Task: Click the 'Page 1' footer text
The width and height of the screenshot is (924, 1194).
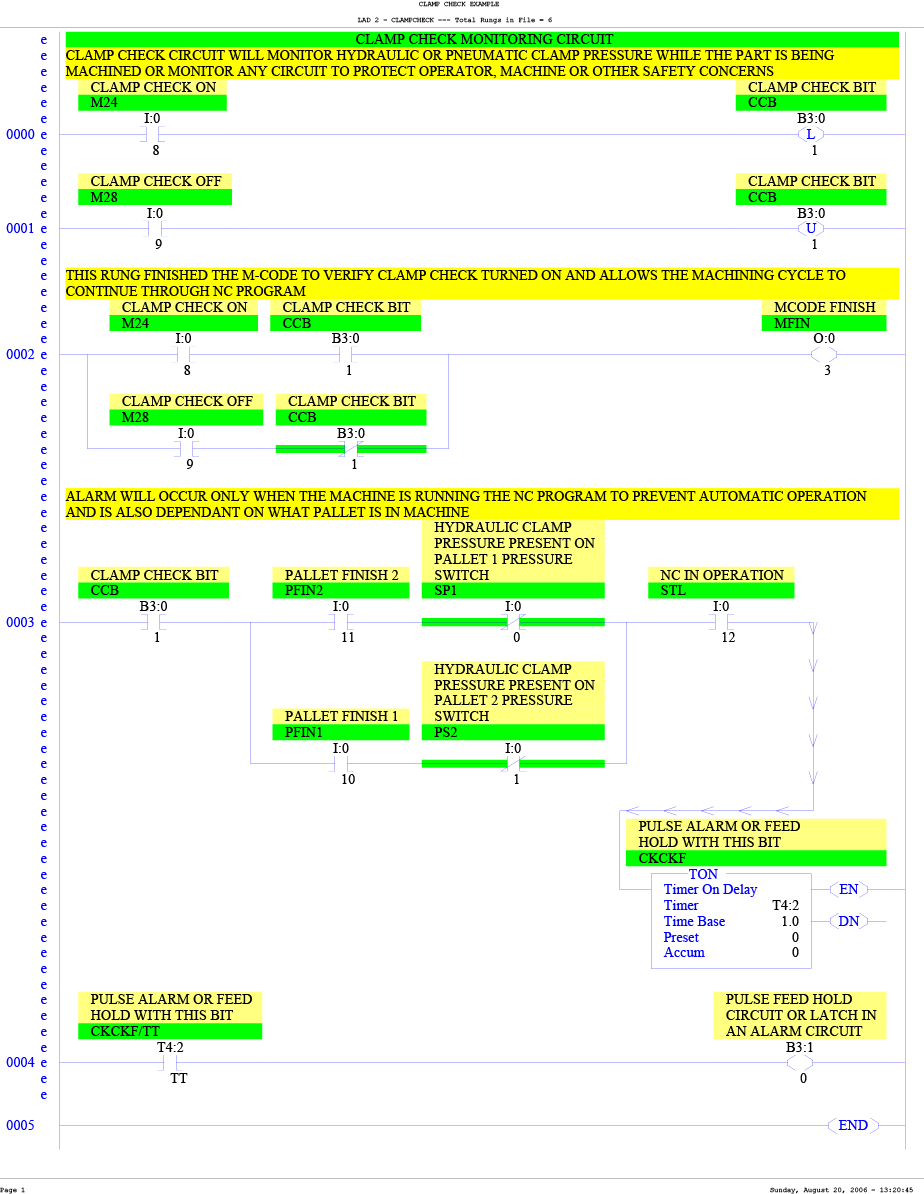Action: pyautogui.click(x=12, y=1189)
